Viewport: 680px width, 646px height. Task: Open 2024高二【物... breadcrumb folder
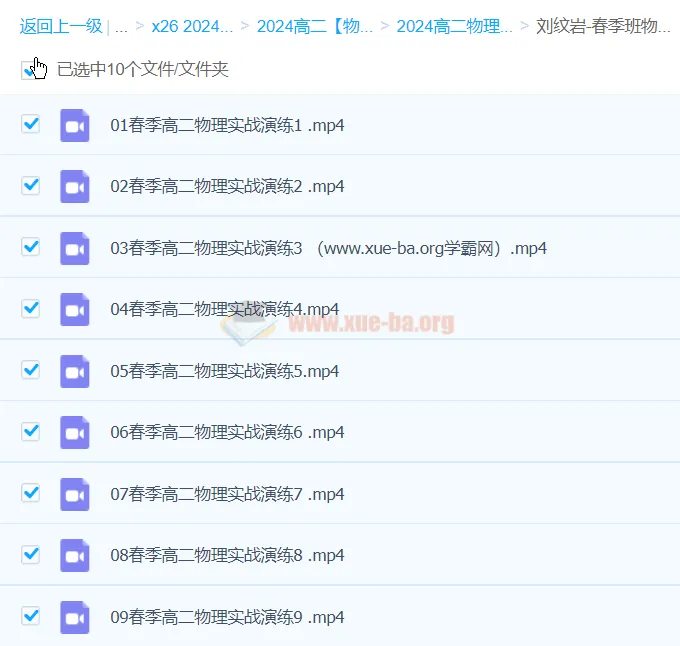[x=314, y=26]
